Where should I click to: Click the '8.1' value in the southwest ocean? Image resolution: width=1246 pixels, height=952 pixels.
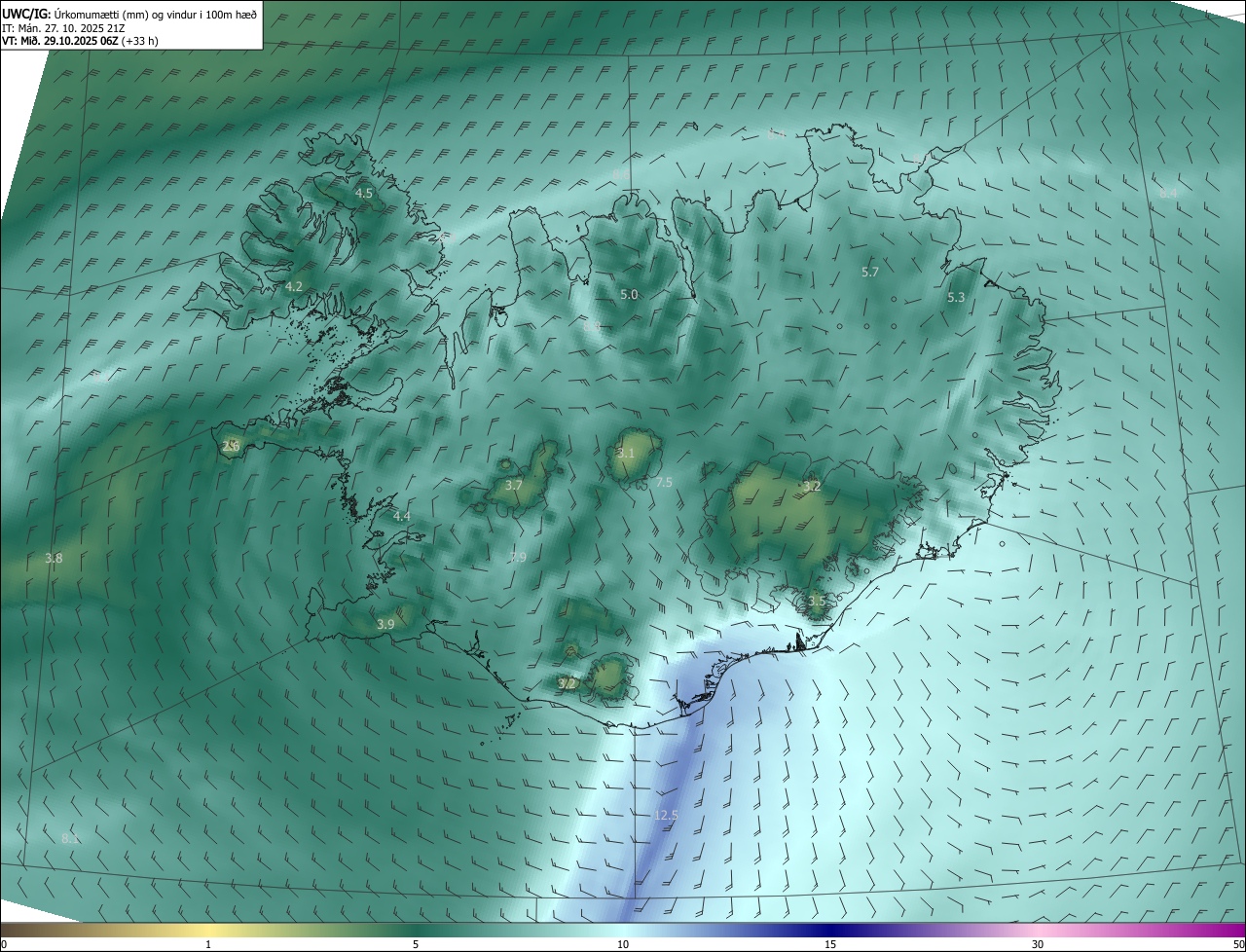(x=70, y=838)
